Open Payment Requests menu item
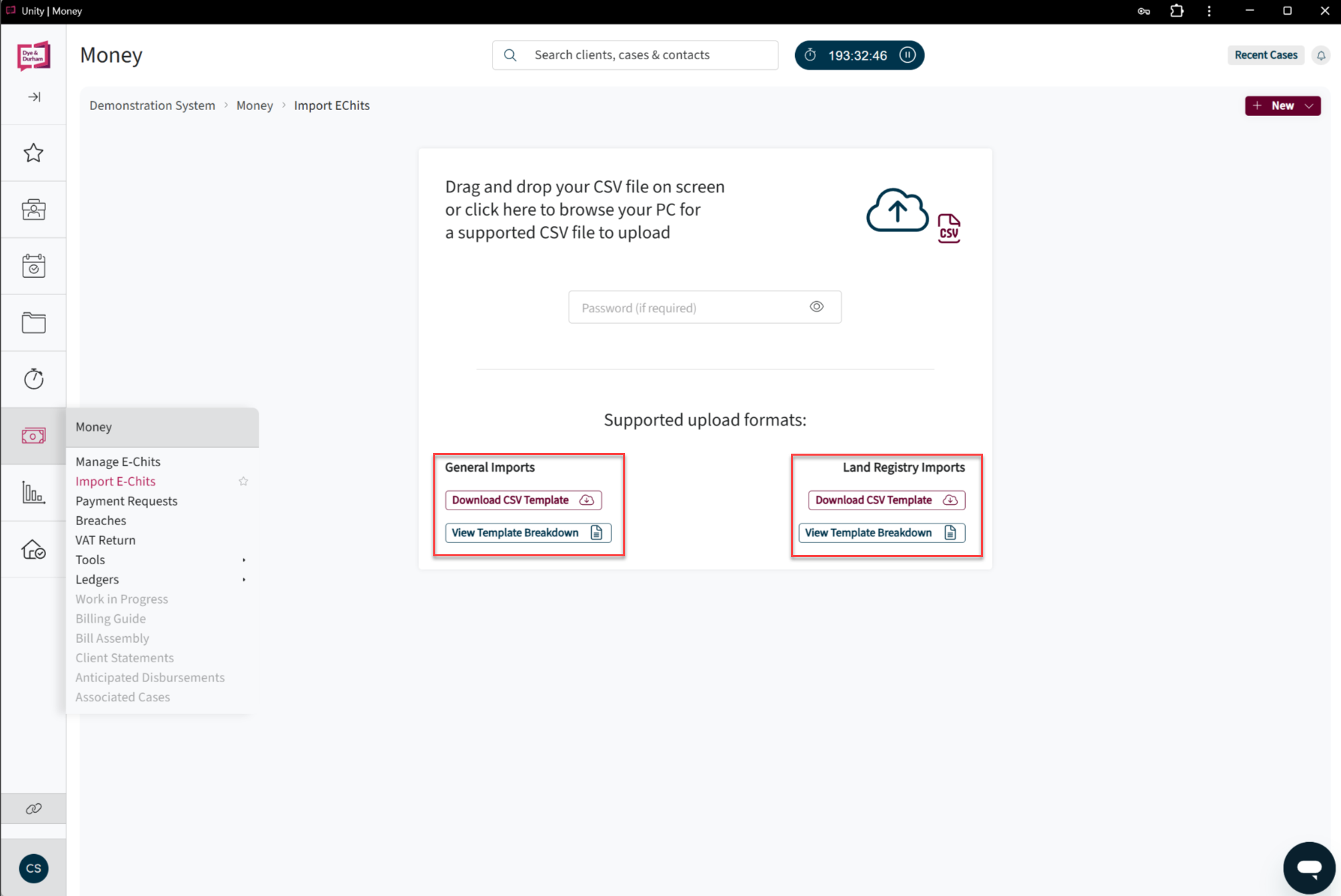 (x=127, y=501)
